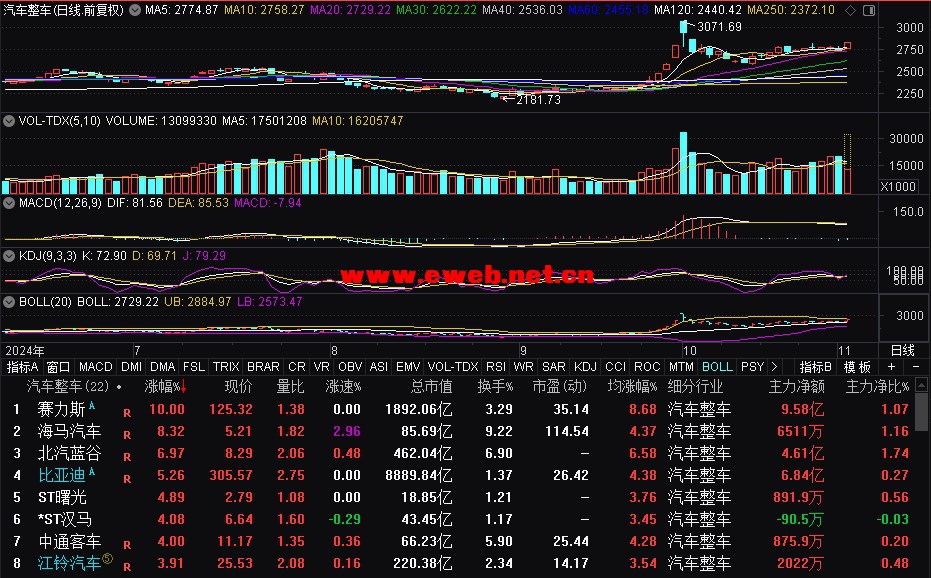Sort by the 涨幅% column header
This screenshot has width=931, height=578.
click(x=166, y=387)
